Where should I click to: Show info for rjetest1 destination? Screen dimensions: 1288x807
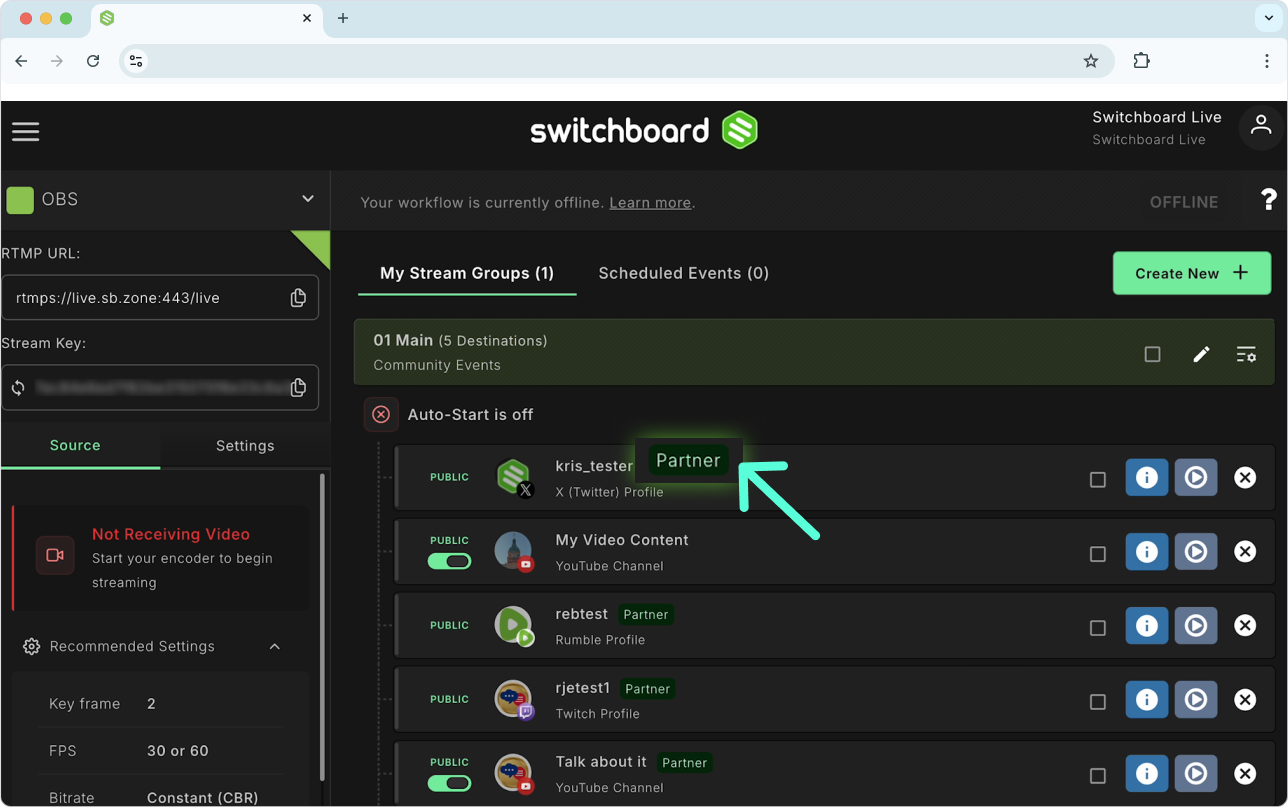1147,700
